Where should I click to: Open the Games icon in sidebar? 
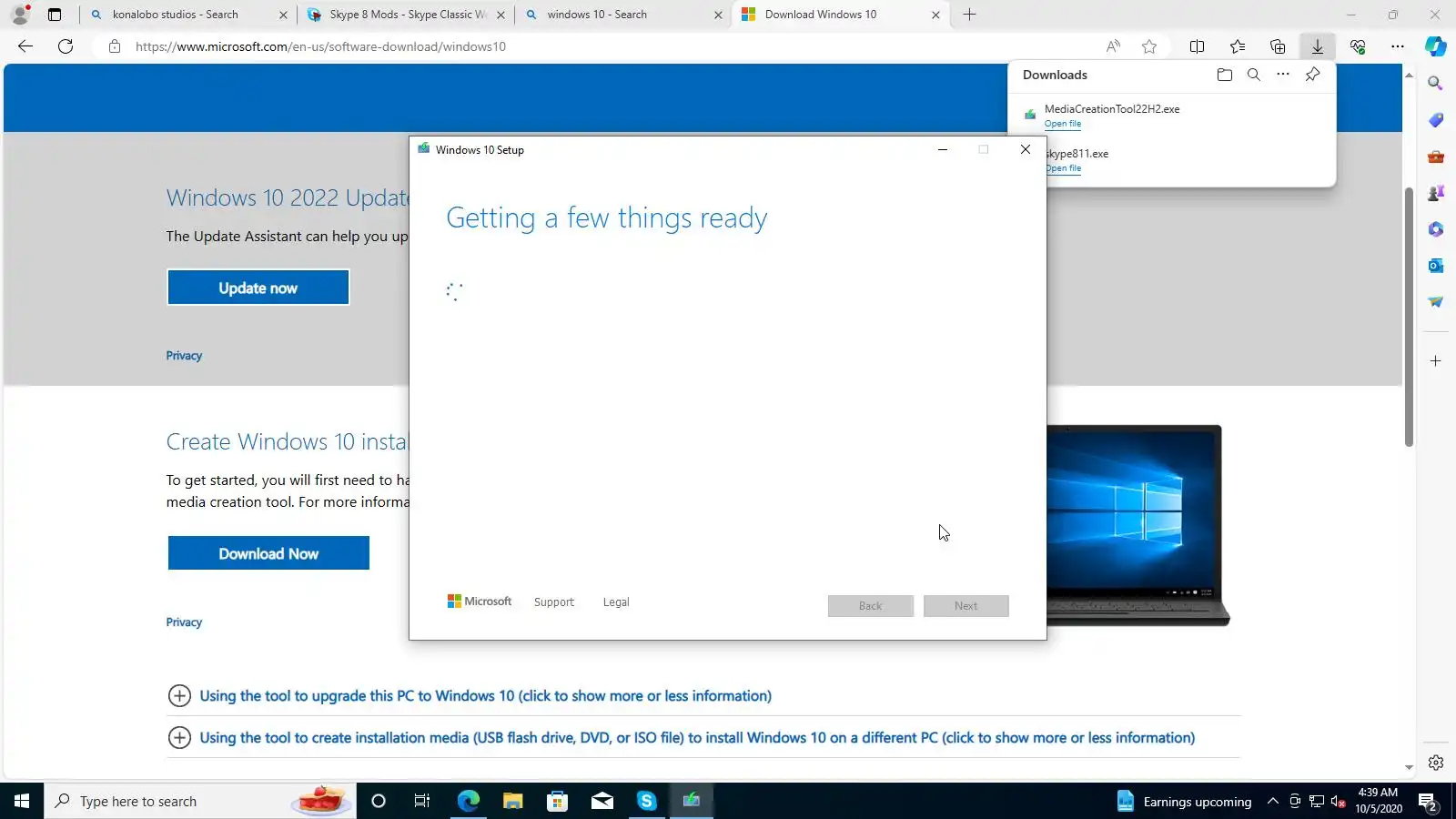click(x=1436, y=193)
